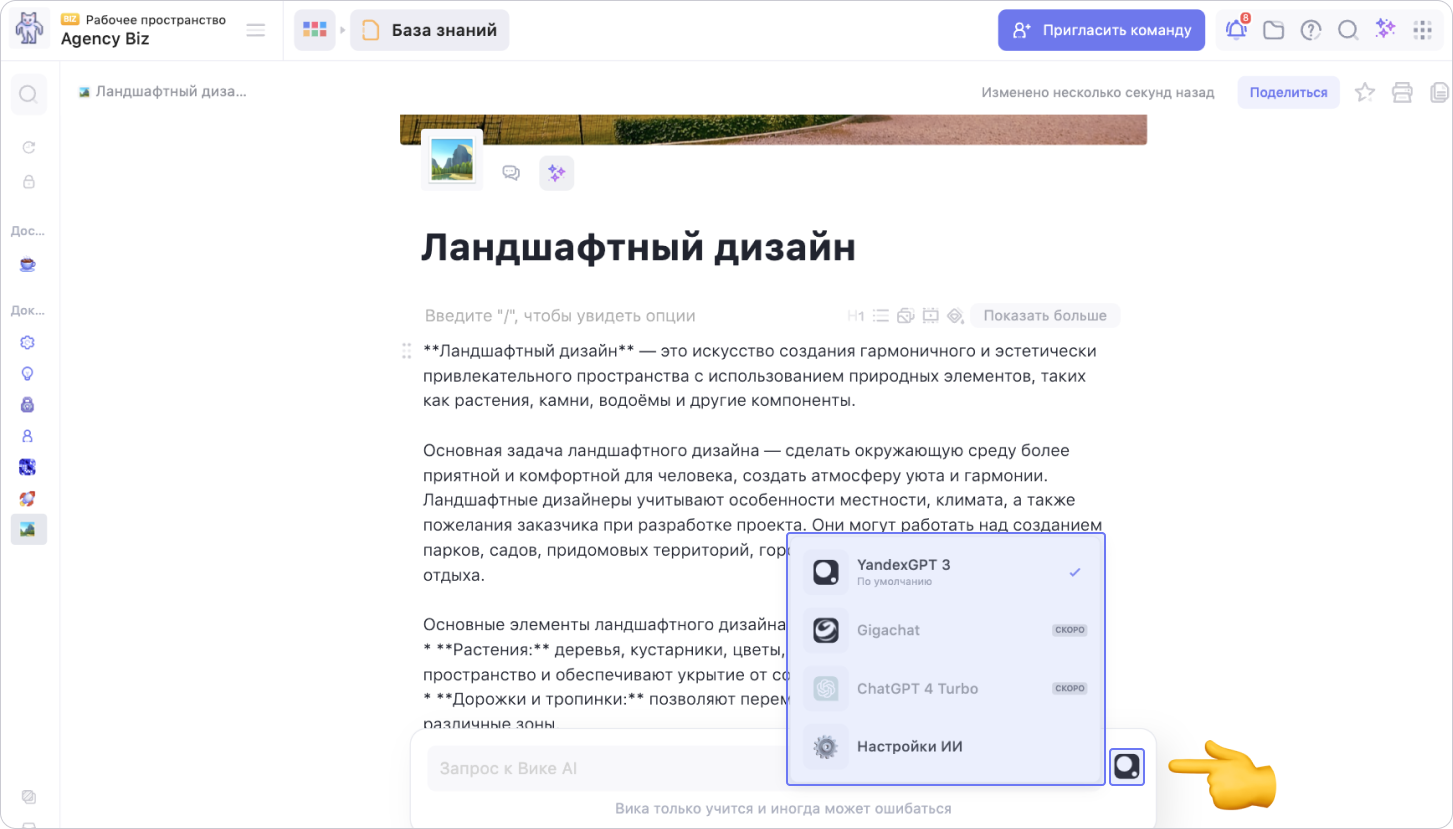
Task: Click the folder icon in top bar
Action: coord(1273,30)
